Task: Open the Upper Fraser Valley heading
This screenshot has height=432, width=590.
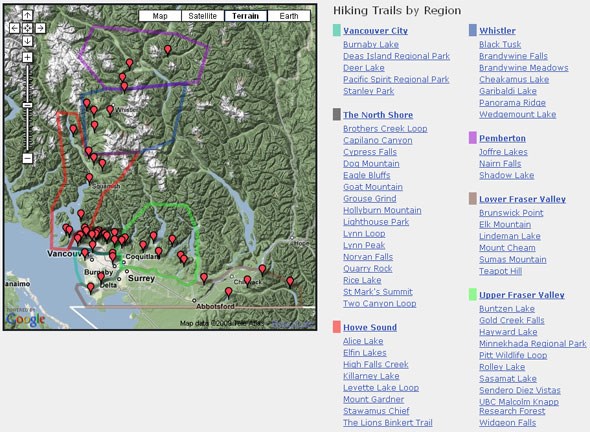Action: click(522, 295)
